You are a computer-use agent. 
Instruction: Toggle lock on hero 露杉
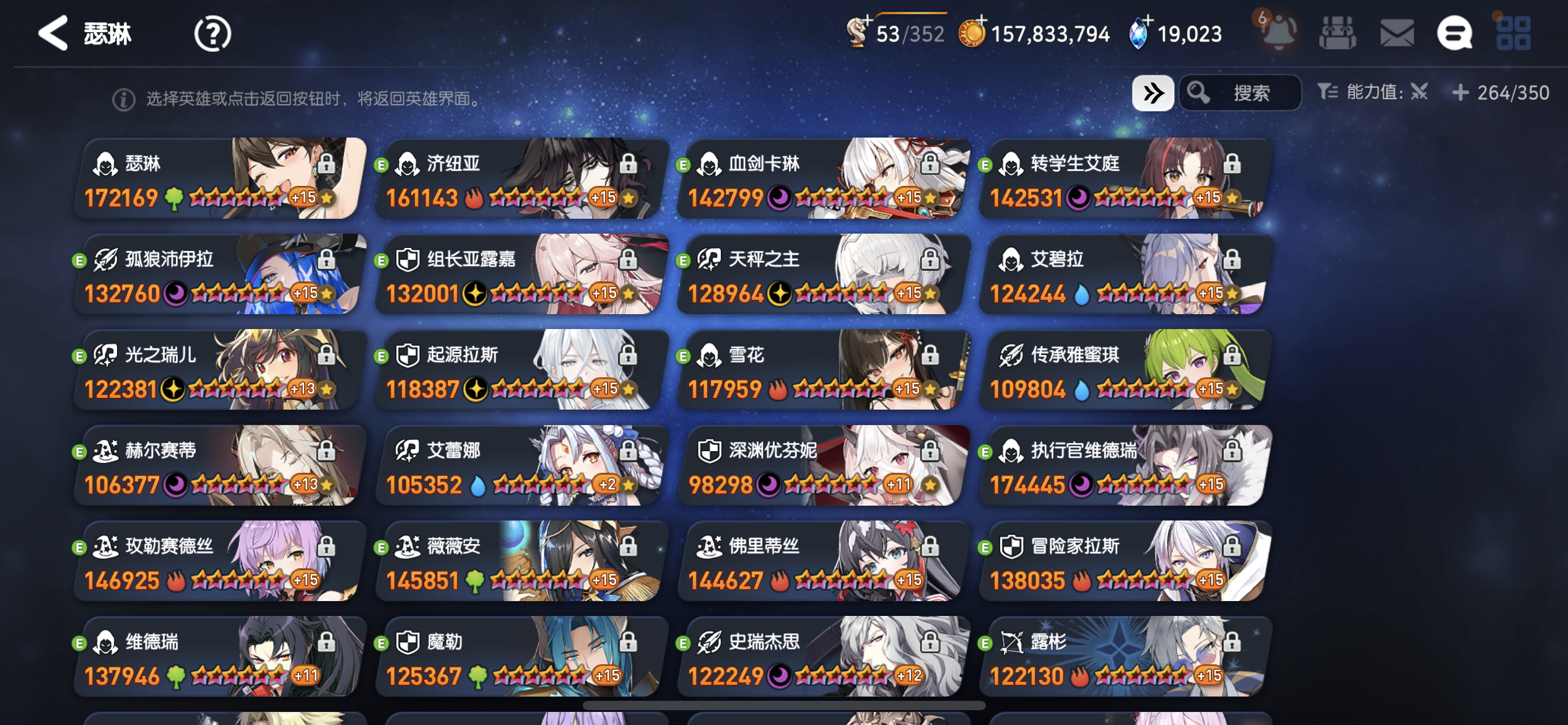click(1232, 642)
